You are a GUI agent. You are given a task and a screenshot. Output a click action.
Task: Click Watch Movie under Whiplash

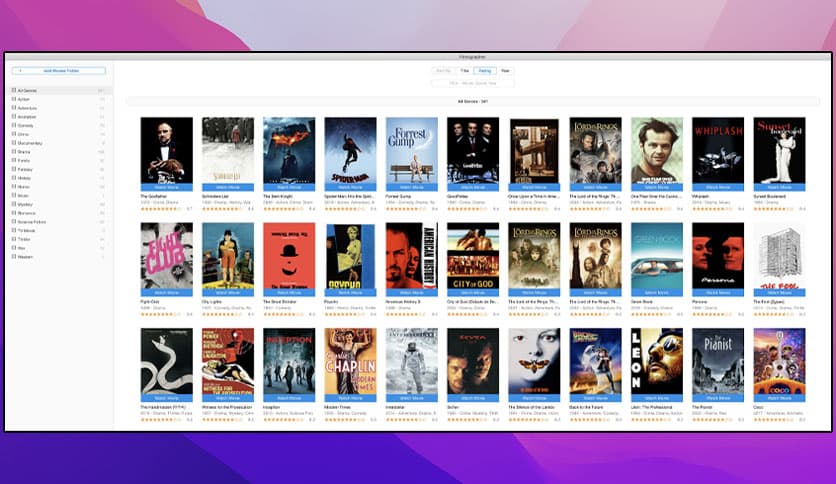718,188
